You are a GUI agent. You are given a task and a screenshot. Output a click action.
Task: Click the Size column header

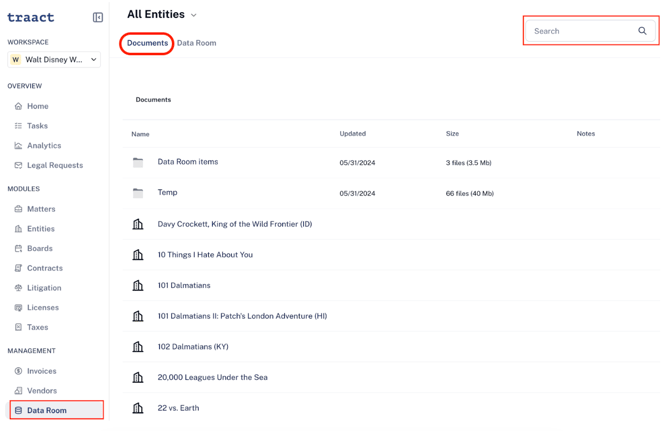point(452,133)
